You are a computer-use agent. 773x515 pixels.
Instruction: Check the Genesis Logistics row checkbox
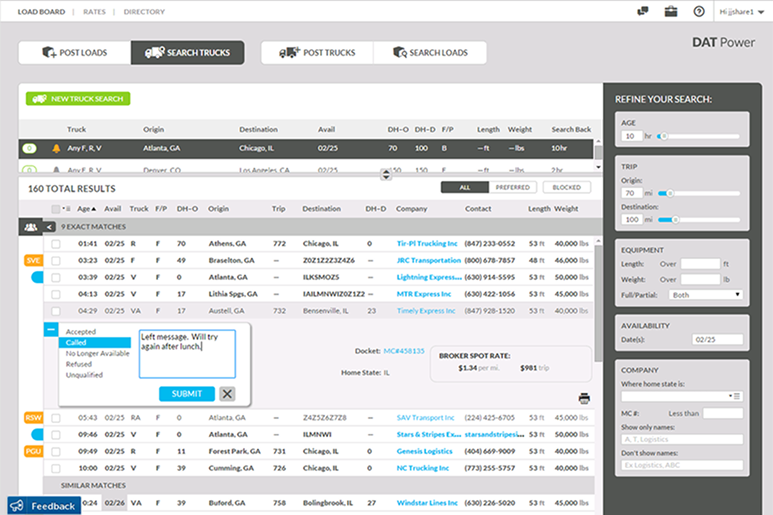tap(56, 451)
